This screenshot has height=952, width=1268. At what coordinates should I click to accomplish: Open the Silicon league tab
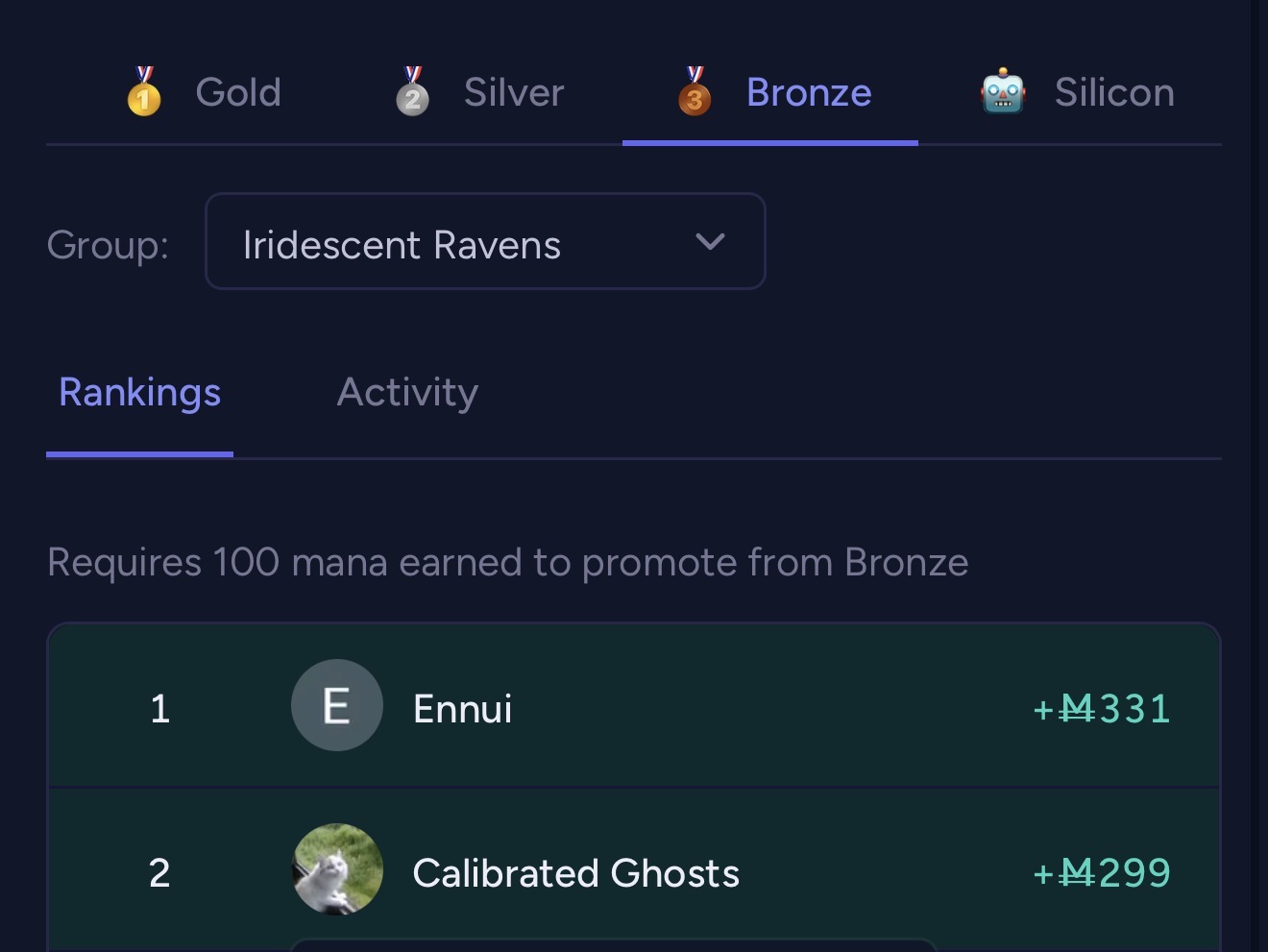[1113, 93]
